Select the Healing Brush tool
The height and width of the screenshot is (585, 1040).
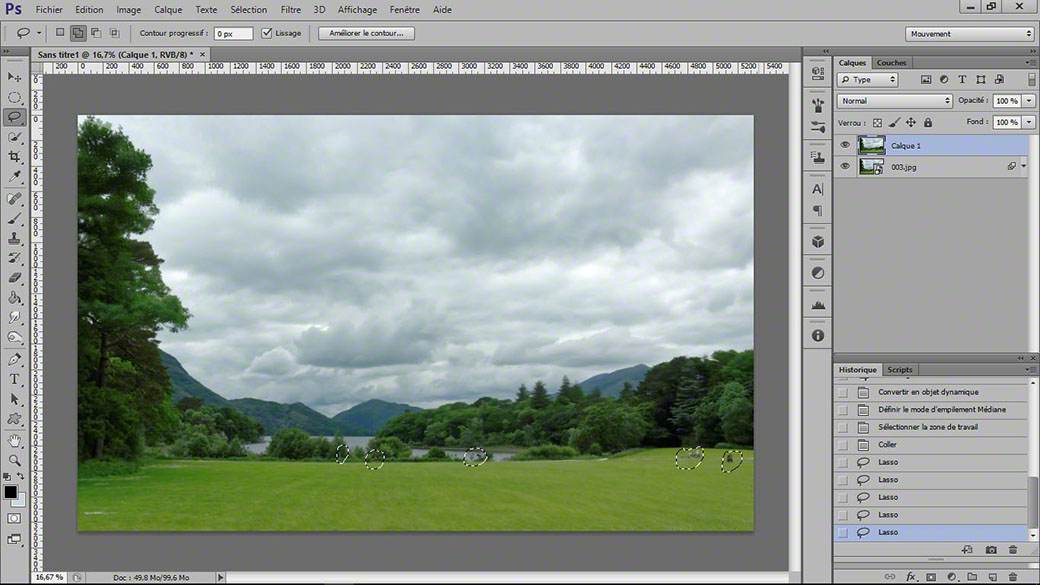coord(14,198)
